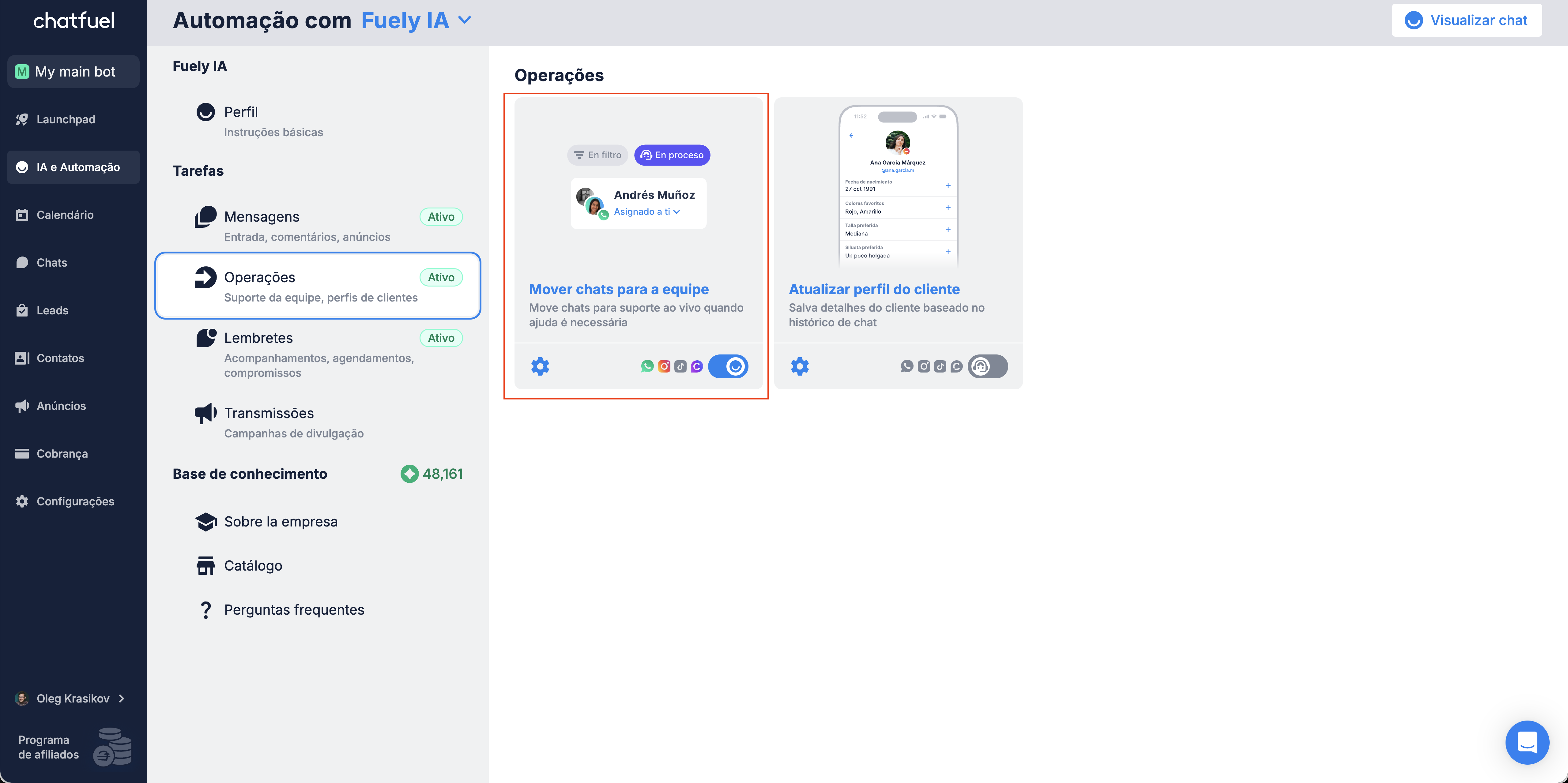
Task: Disable the Mover chats para a equipe toggle
Action: tap(728, 366)
